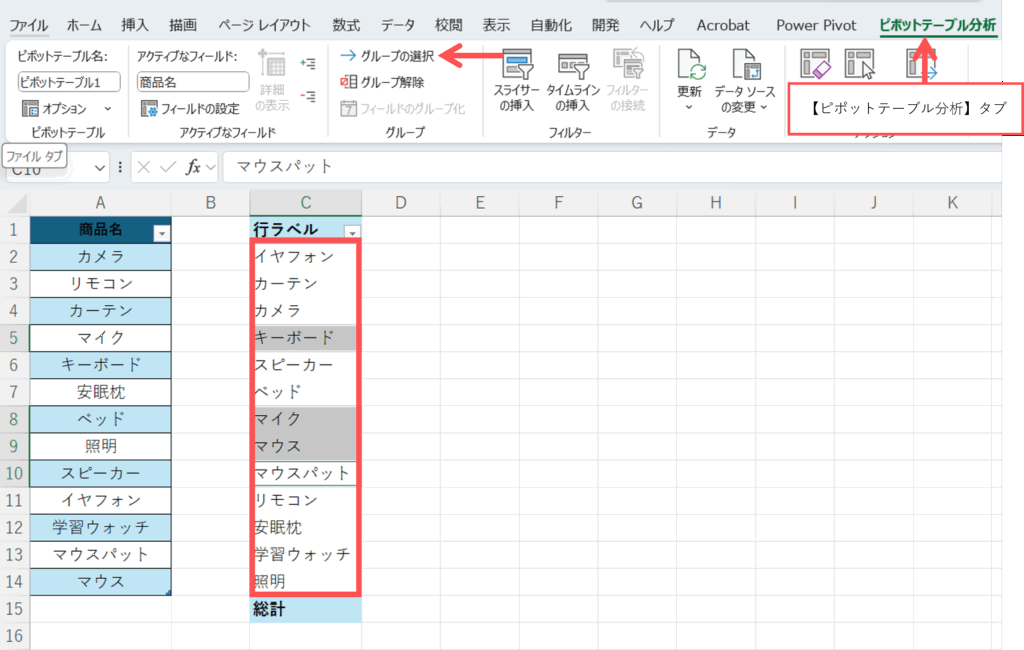Viewport: 1024px width, 650px height.
Task: Expand the Name Box dropdown arrow
Action: 100,167
